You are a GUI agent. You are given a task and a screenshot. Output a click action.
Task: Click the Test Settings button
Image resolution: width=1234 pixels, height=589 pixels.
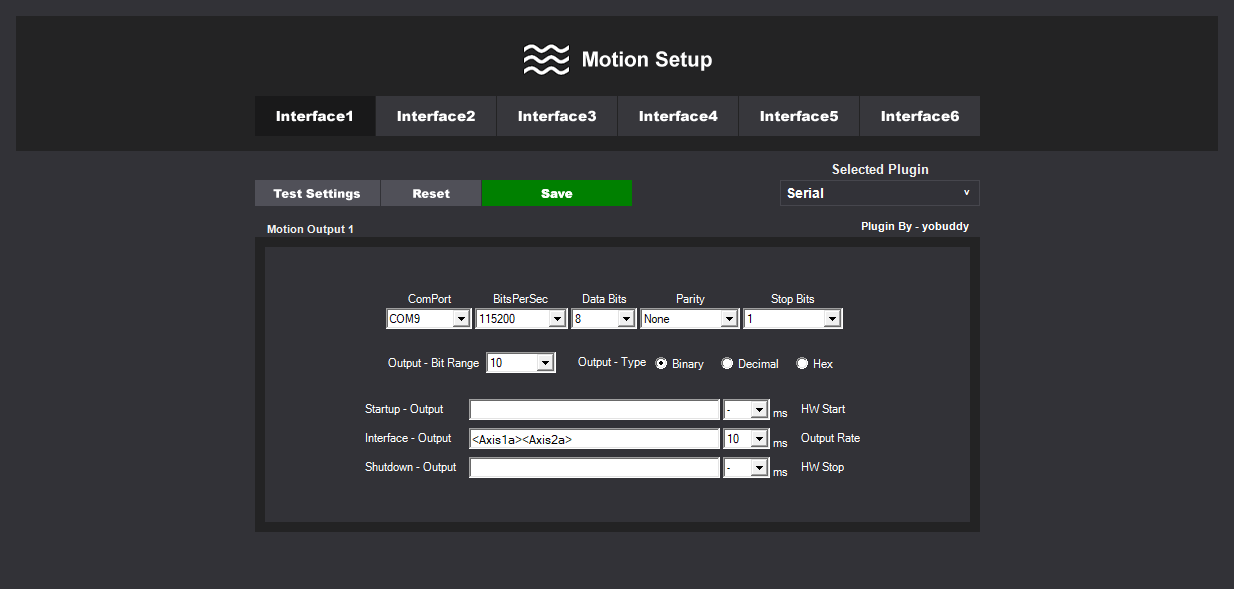(317, 193)
